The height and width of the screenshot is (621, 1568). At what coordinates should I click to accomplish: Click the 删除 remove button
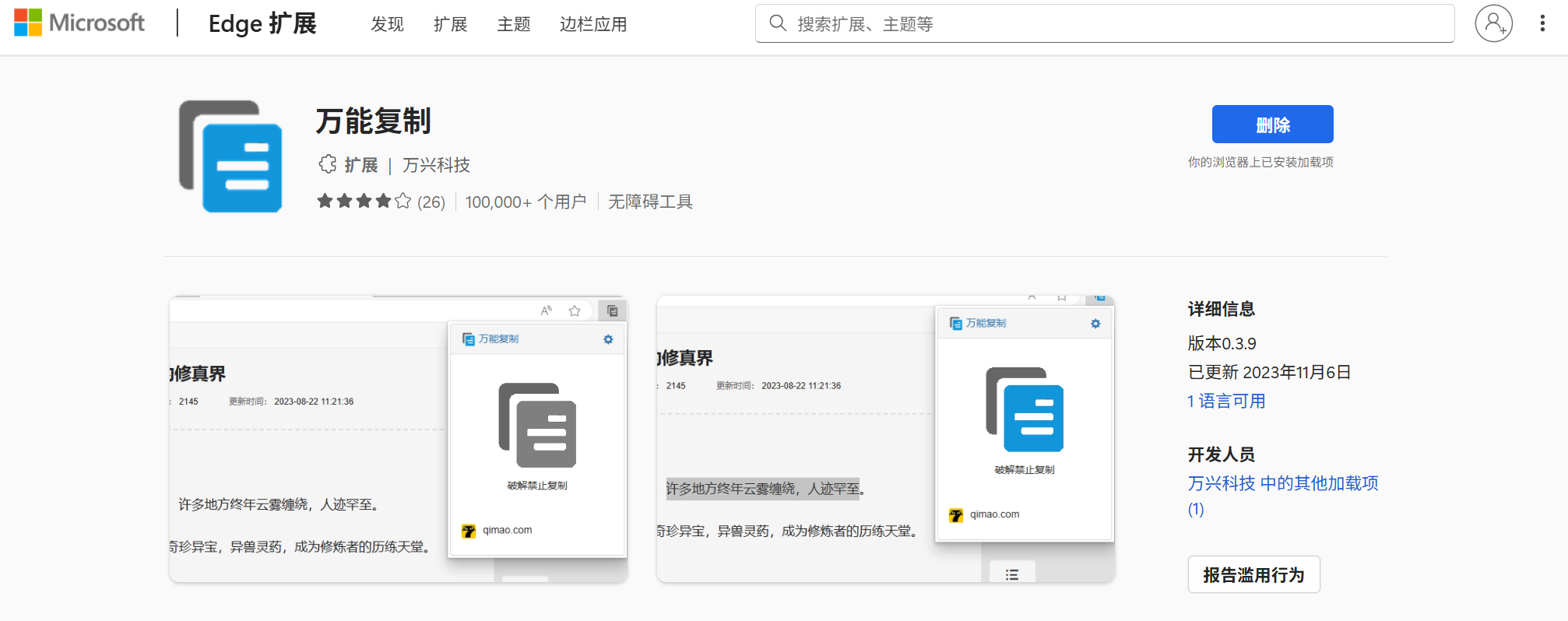point(1272,125)
